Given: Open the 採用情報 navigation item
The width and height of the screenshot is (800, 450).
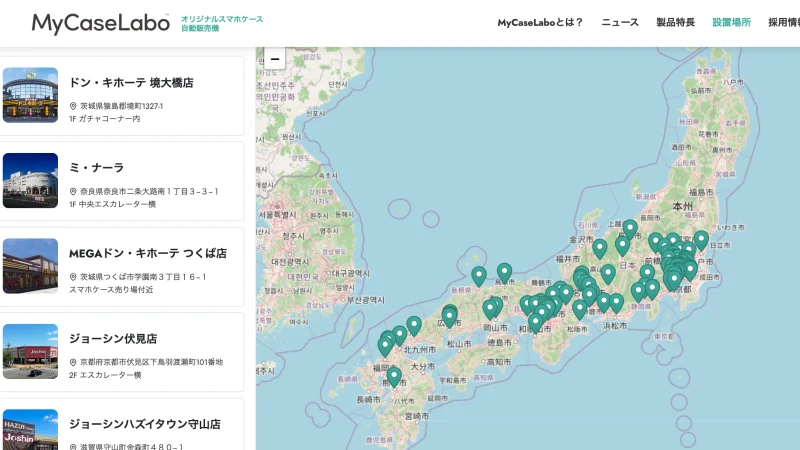Looking at the screenshot, I should click(784, 22).
